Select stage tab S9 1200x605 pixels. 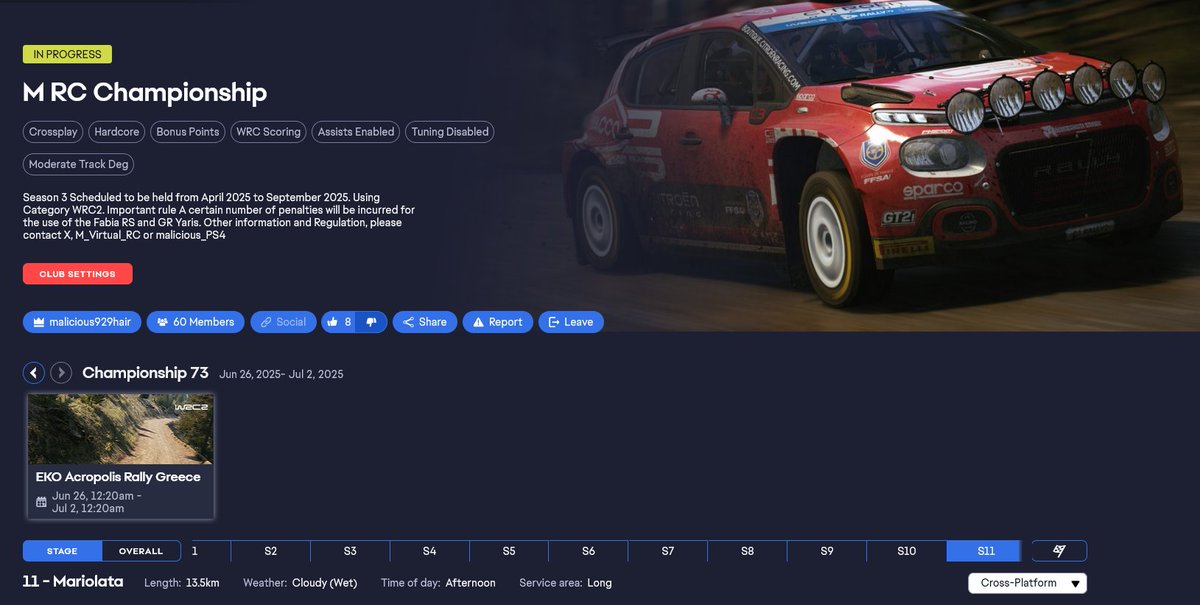pyautogui.click(x=827, y=551)
